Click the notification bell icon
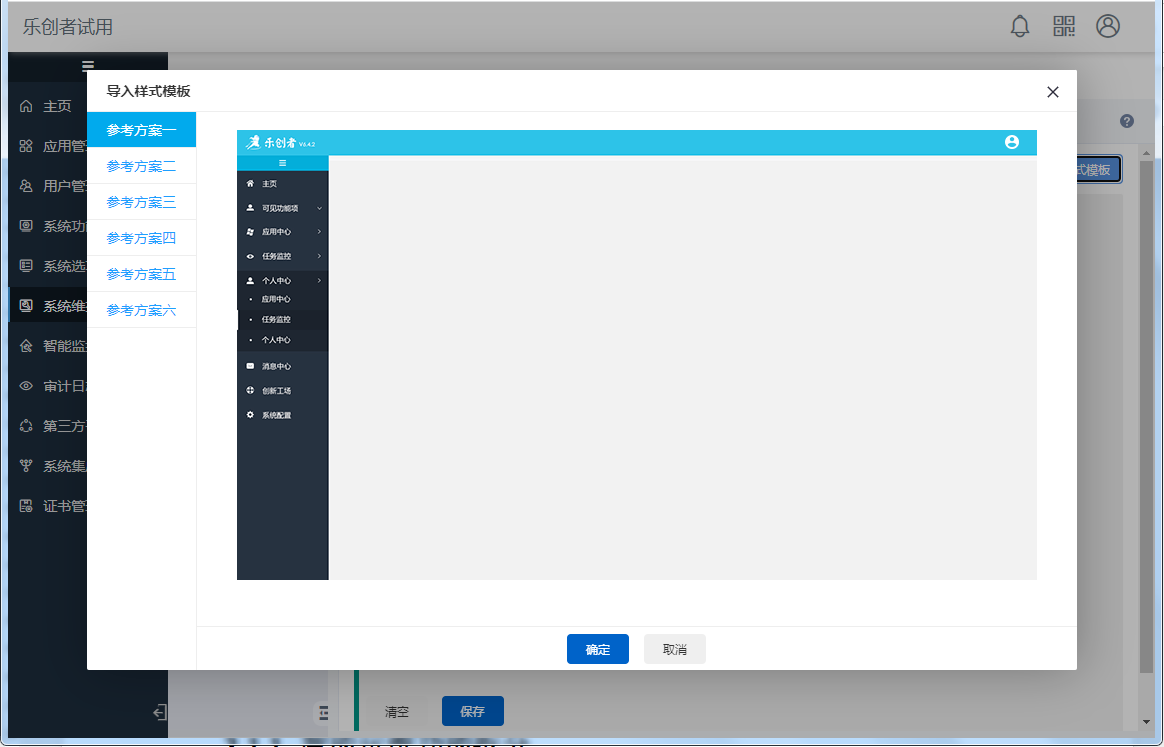 coord(1020,26)
